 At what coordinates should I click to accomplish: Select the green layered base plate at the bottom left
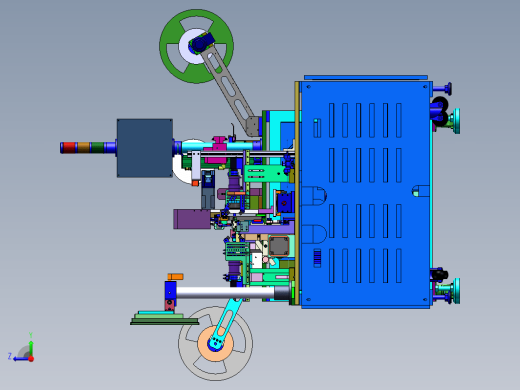(165, 318)
